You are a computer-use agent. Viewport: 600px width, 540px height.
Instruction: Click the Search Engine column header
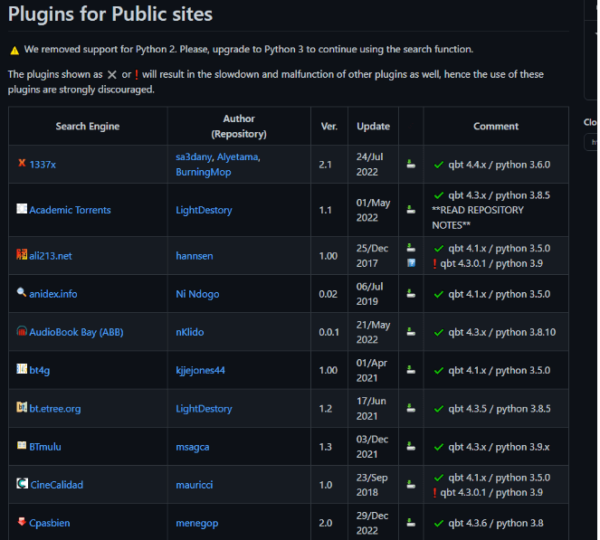click(87, 127)
